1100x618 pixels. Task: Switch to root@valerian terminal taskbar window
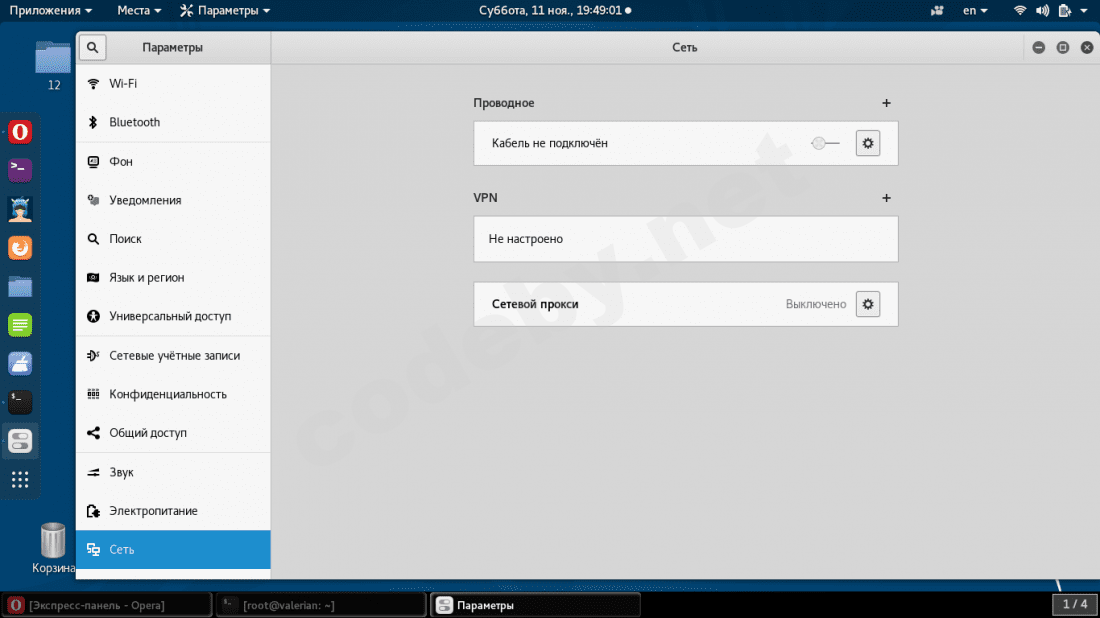(321, 605)
